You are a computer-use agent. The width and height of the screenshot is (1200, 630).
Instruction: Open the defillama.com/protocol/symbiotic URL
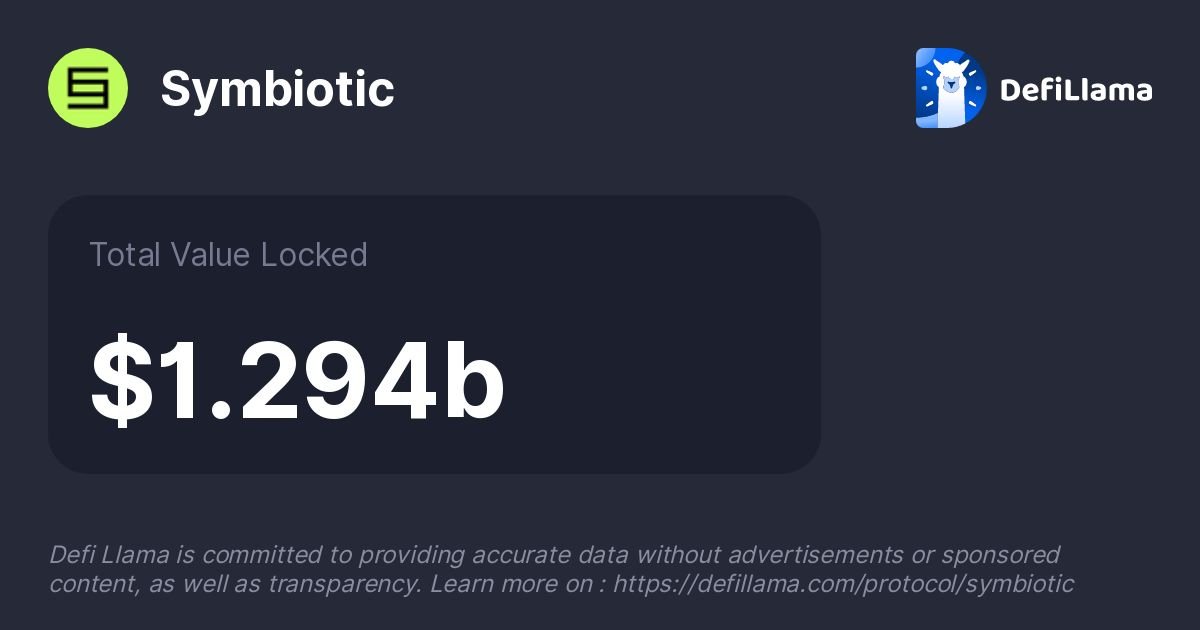click(x=843, y=584)
